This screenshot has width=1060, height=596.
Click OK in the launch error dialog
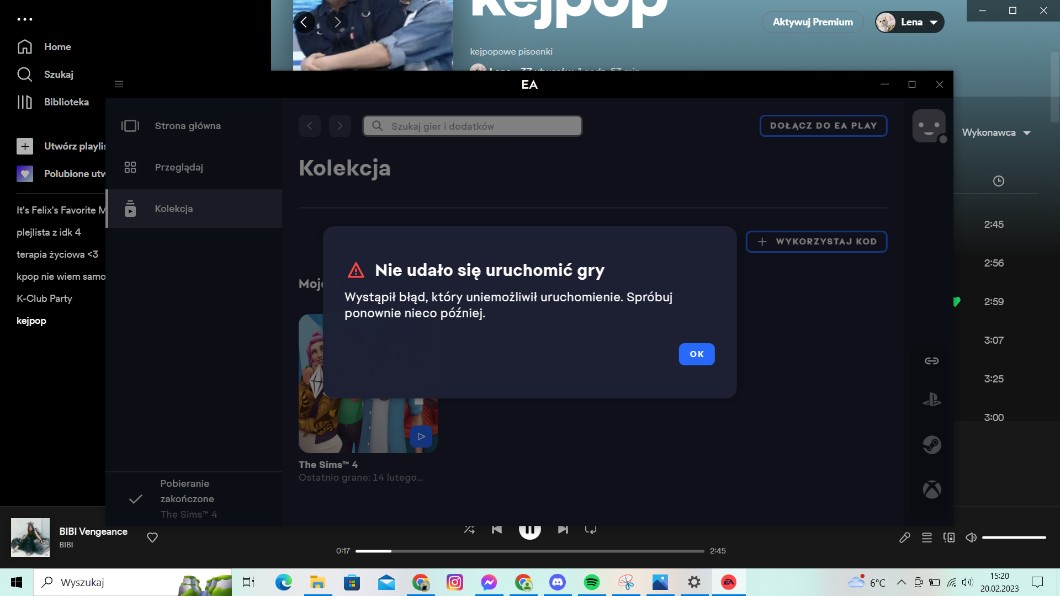[x=696, y=354]
